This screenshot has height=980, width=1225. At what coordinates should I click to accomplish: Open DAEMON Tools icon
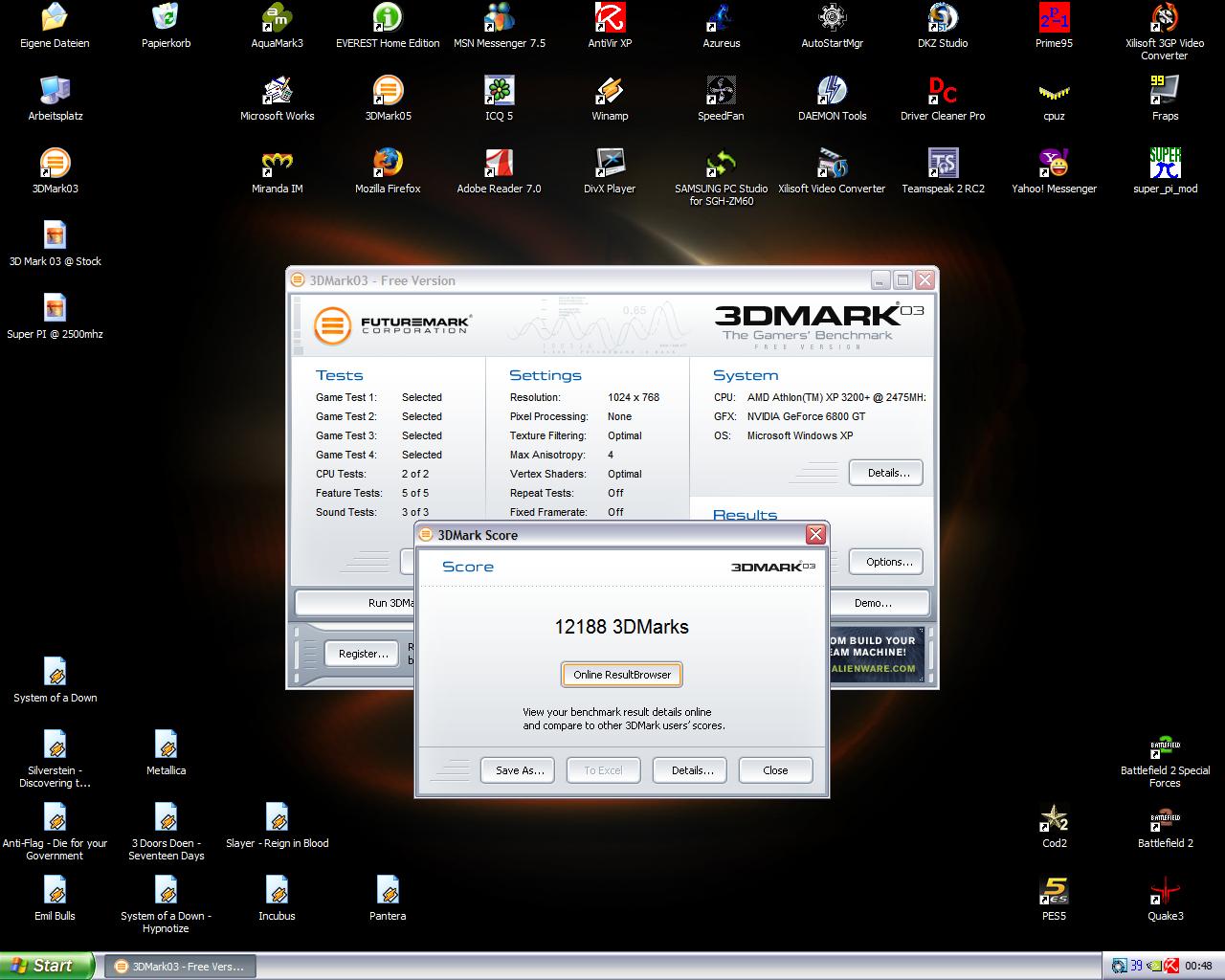tap(832, 99)
